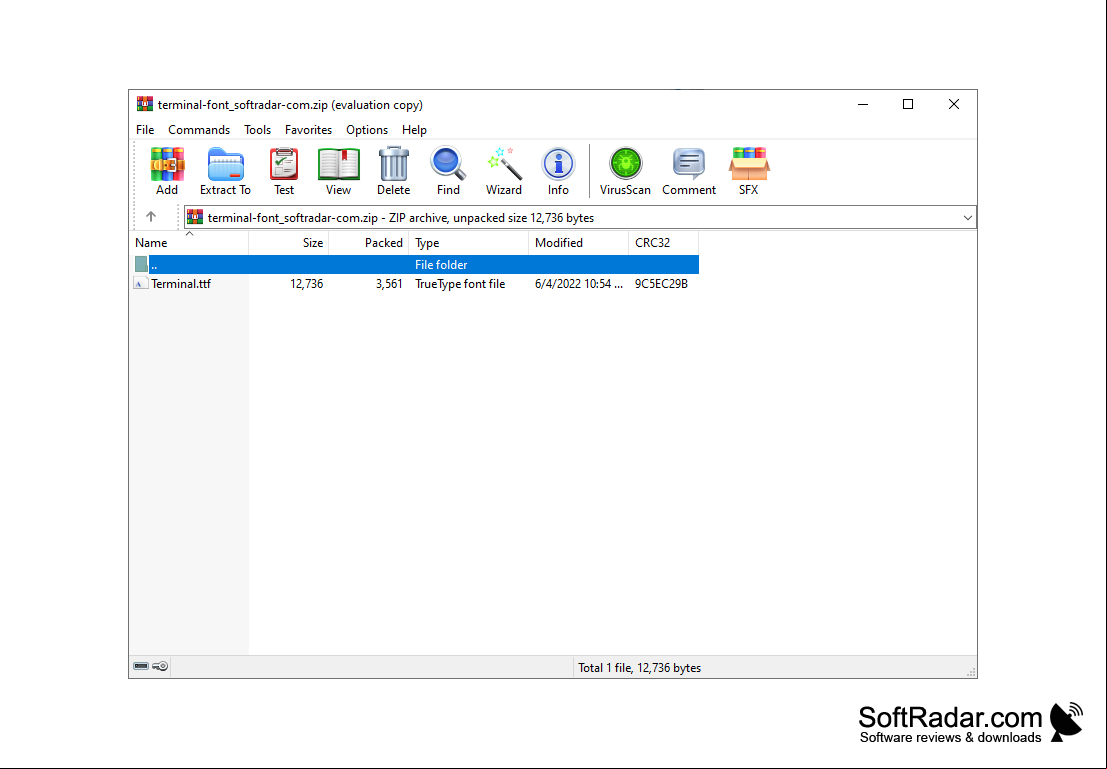Screen dimensions: 1107x769
Task: Open the archive Comment tool
Action: point(689,164)
